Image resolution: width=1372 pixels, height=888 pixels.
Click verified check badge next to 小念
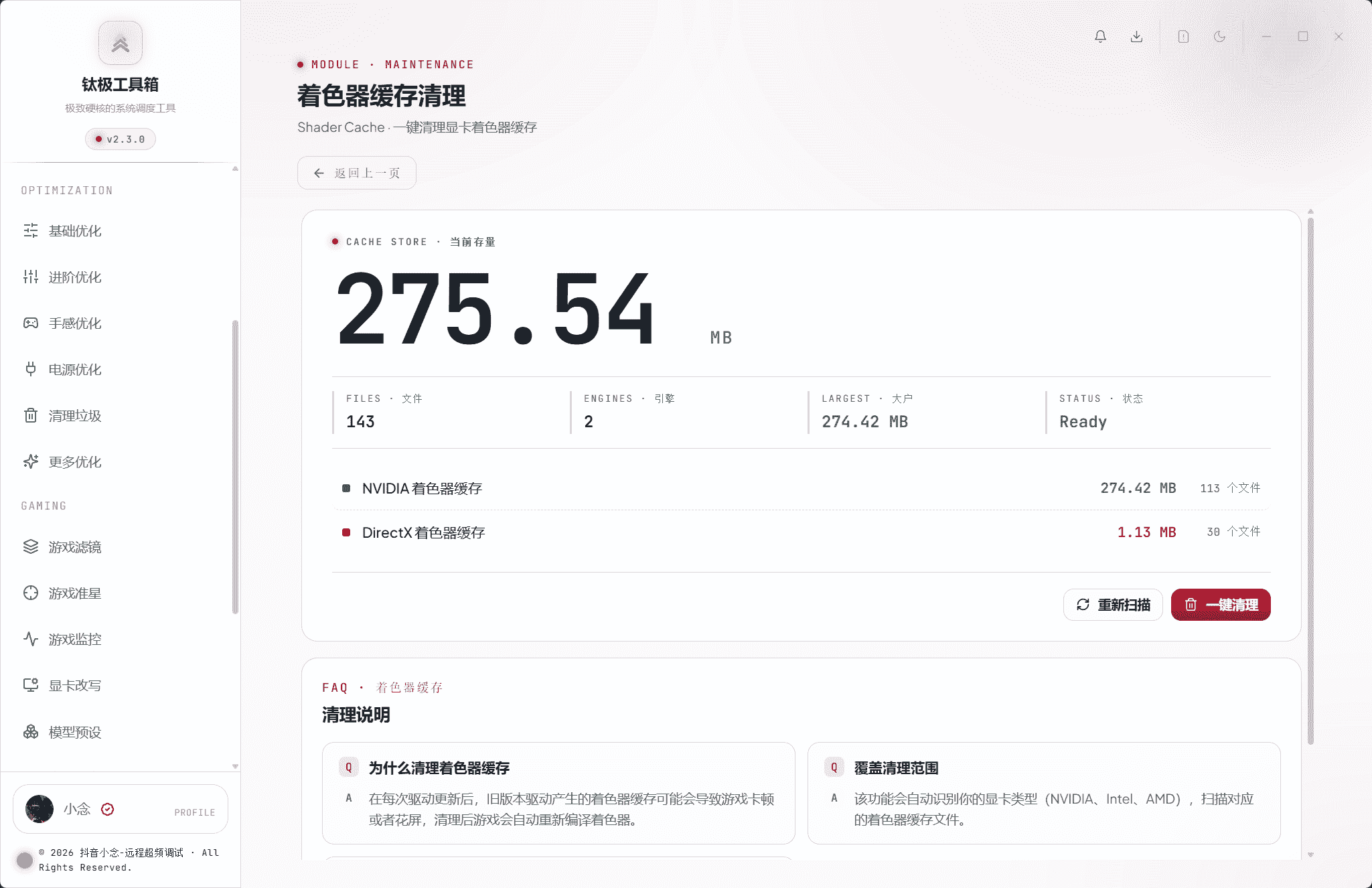(108, 809)
